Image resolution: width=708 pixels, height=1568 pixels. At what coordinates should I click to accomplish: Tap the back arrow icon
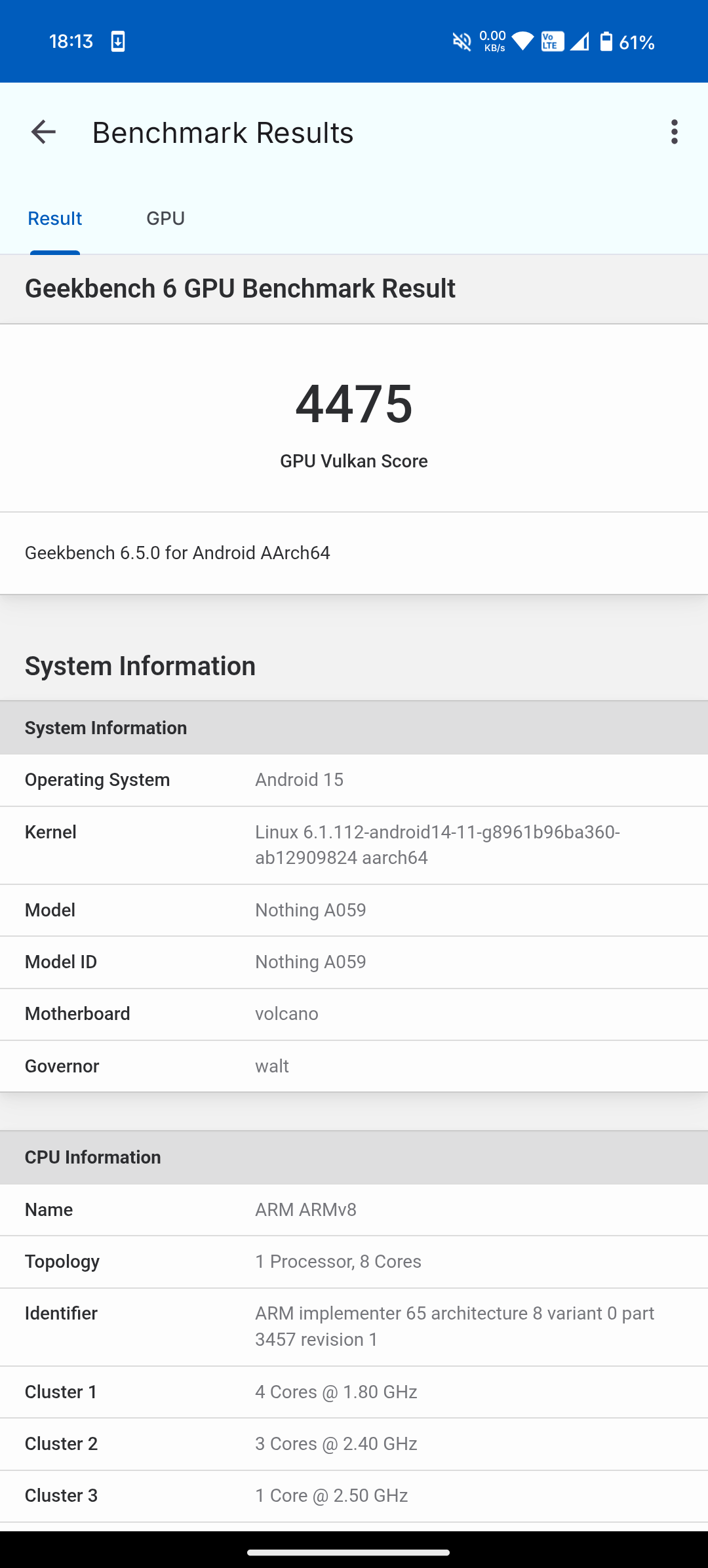pyautogui.click(x=44, y=132)
